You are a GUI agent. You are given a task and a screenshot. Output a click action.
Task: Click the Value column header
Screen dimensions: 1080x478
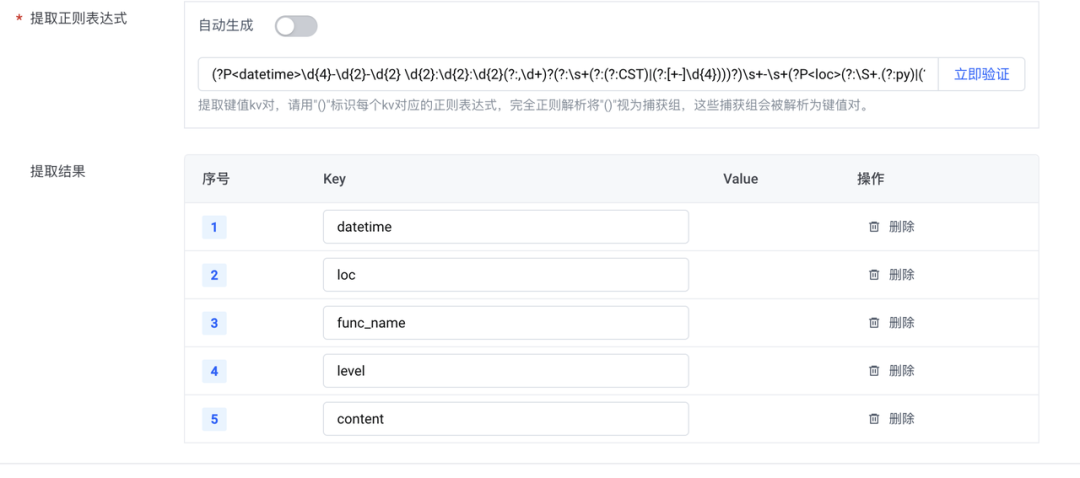[740, 179]
